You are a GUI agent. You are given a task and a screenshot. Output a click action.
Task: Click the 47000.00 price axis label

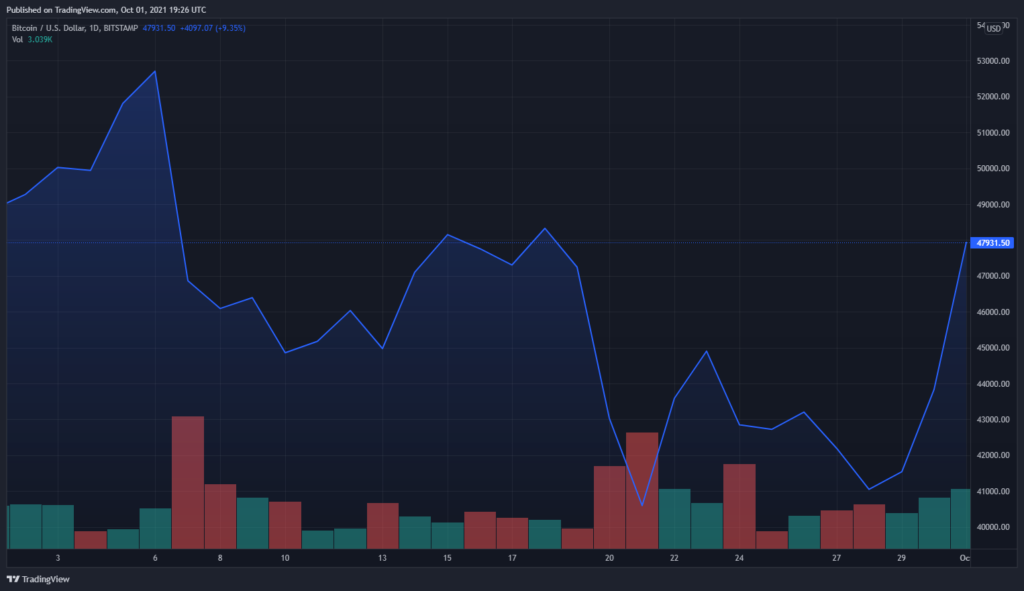tap(993, 276)
